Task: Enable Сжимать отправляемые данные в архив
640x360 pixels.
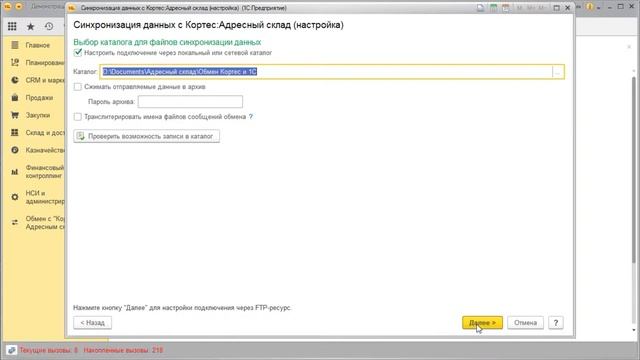Action: [x=78, y=87]
